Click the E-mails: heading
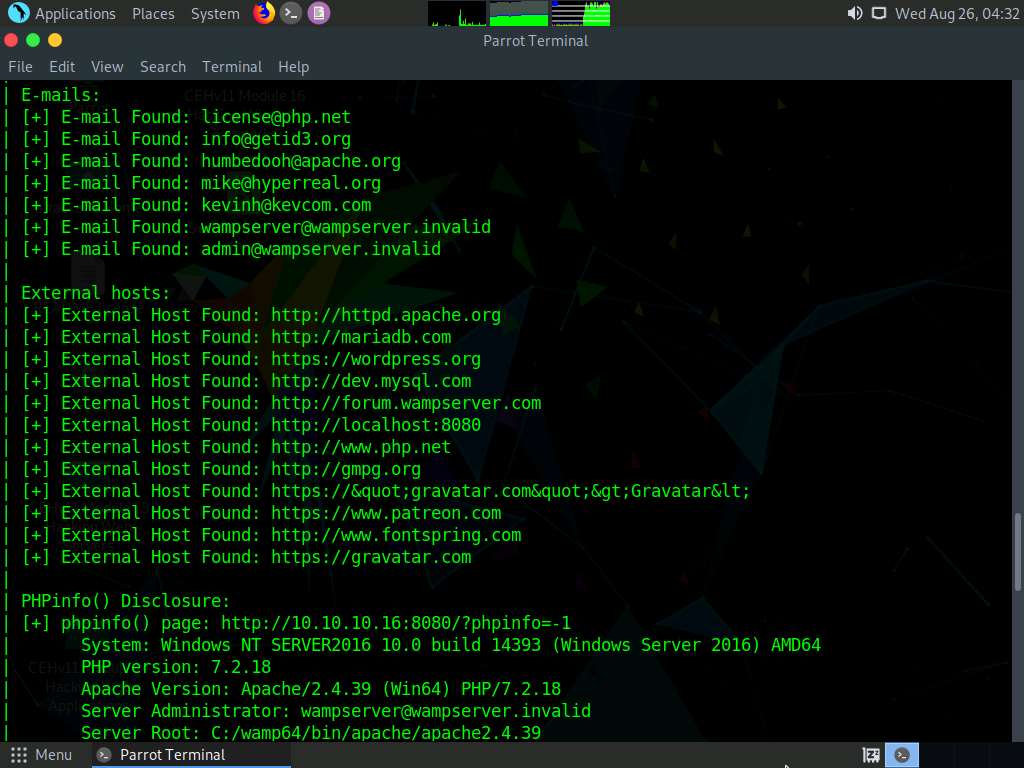 tap(61, 95)
